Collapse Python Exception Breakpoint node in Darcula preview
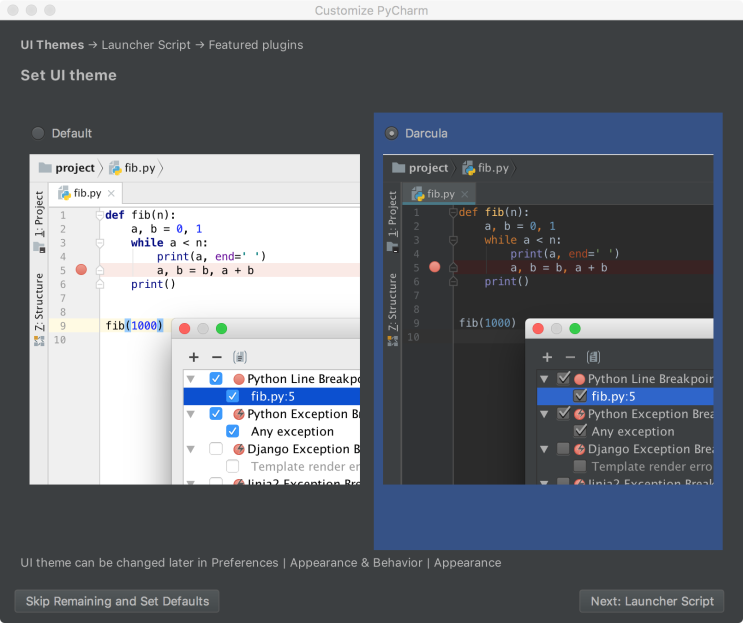743x623 pixels. click(x=544, y=414)
